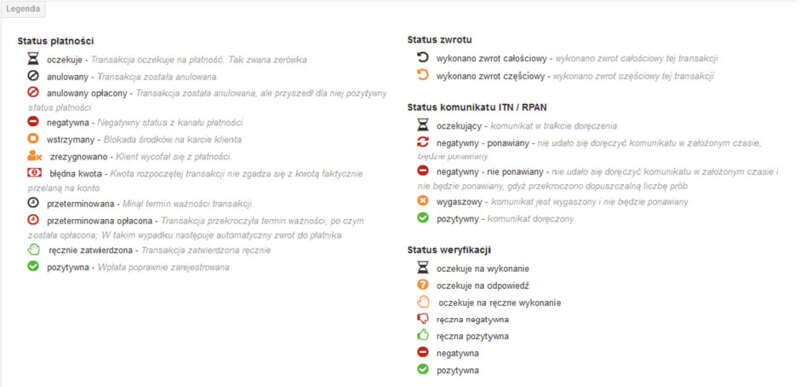This screenshot has height=387, width=800.
Task: Click the orange X icon for 'wygaszony'
Action: click(423, 201)
